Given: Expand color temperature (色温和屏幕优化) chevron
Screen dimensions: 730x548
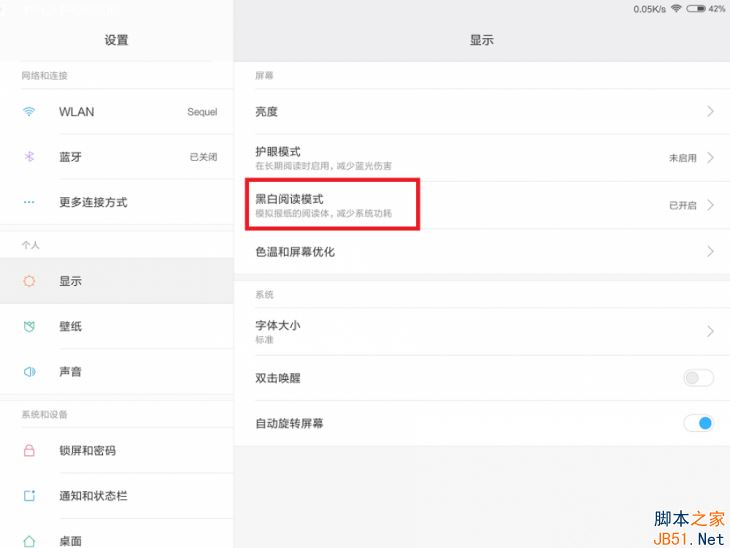Looking at the screenshot, I should coord(710,252).
